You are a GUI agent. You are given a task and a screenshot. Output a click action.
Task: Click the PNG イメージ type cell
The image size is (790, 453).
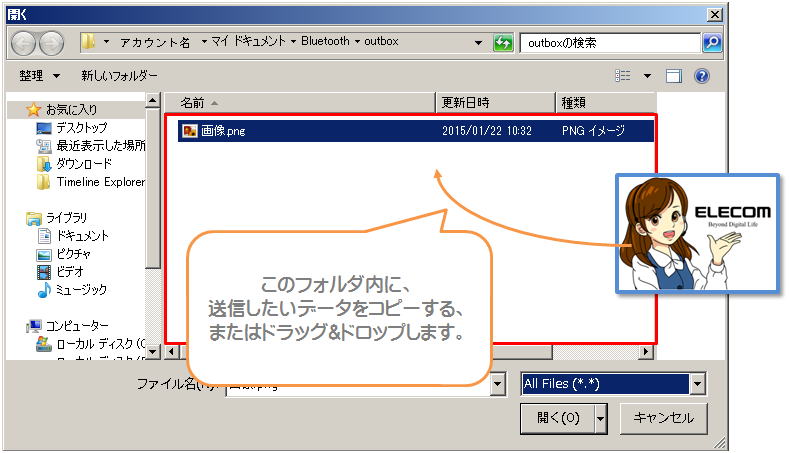pyautogui.click(x=593, y=131)
